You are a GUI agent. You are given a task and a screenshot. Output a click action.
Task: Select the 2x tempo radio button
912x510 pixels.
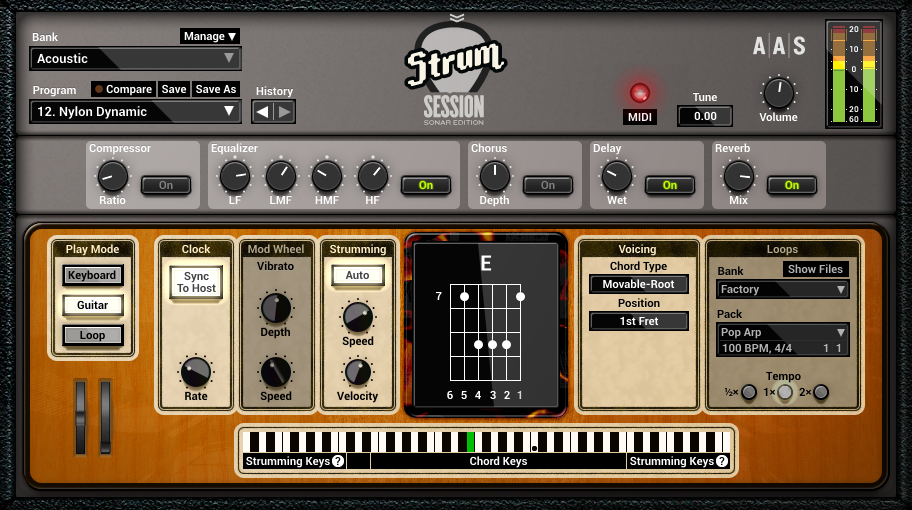(x=821, y=392)
